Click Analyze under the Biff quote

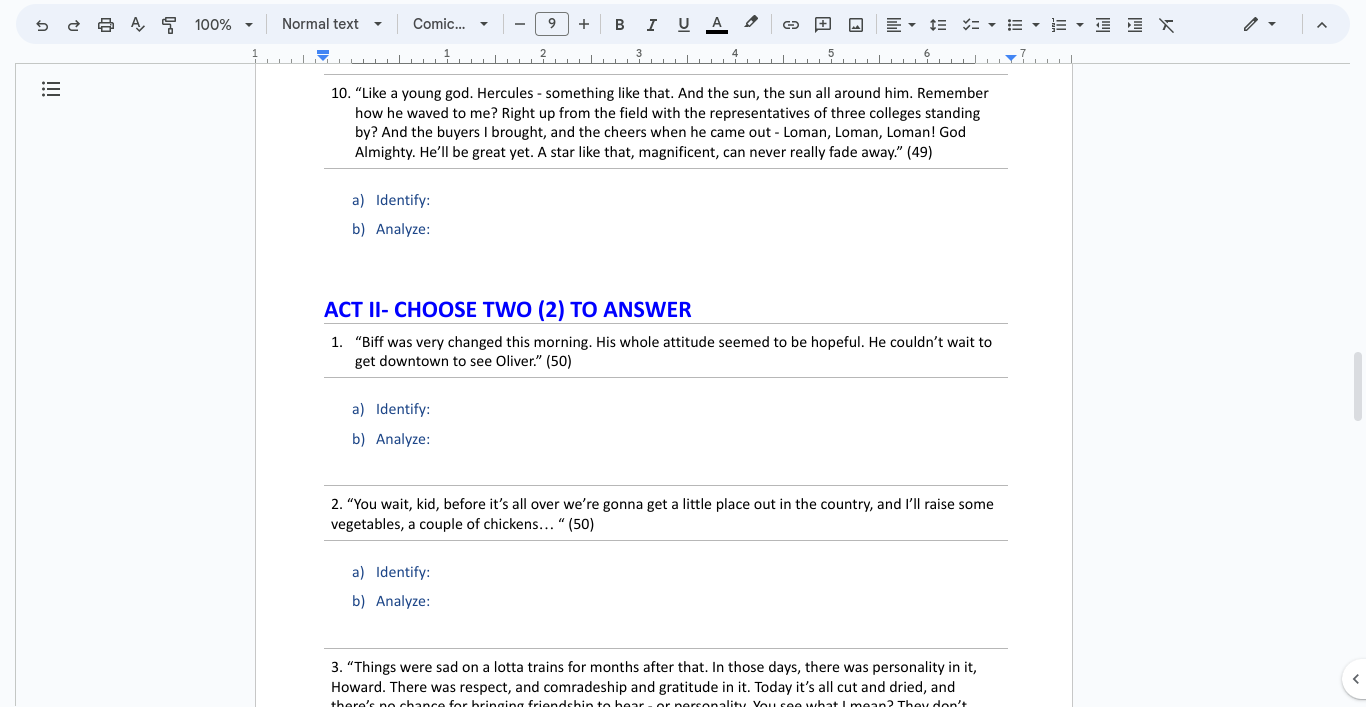(403, 439)
